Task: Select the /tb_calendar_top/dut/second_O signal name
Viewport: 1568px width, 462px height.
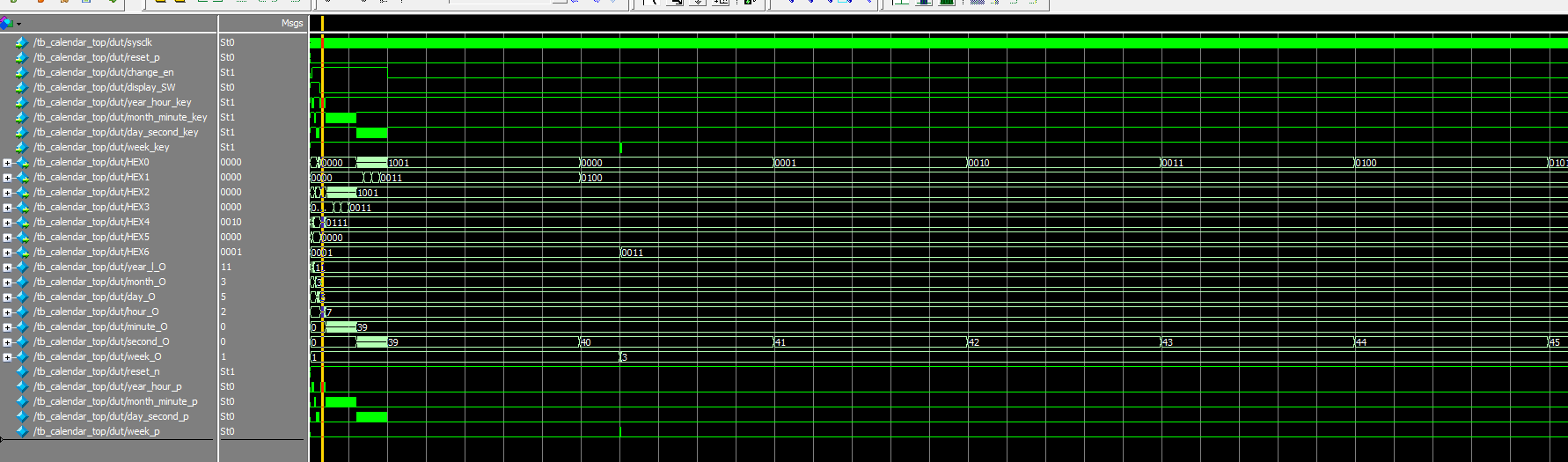Action: click(101, 341)
